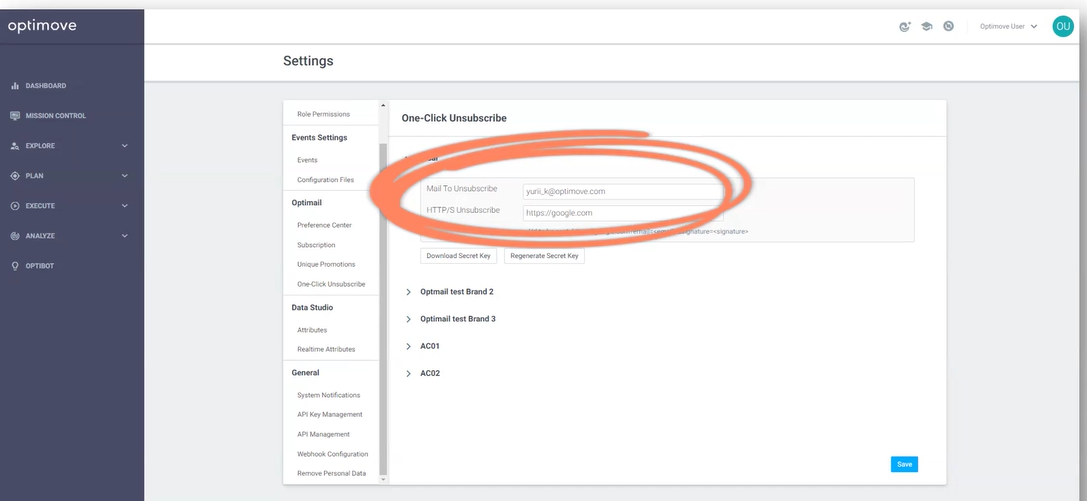Click the Dashboard bar chart icon

15,86
